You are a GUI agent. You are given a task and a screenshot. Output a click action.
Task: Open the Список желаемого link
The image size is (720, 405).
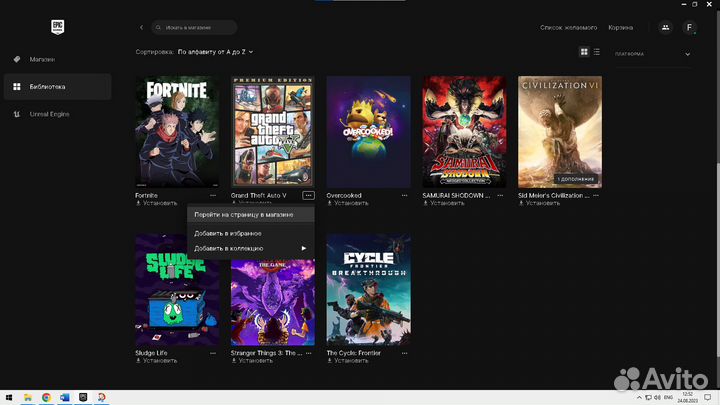pyautogui.click(x=568, y=28)
